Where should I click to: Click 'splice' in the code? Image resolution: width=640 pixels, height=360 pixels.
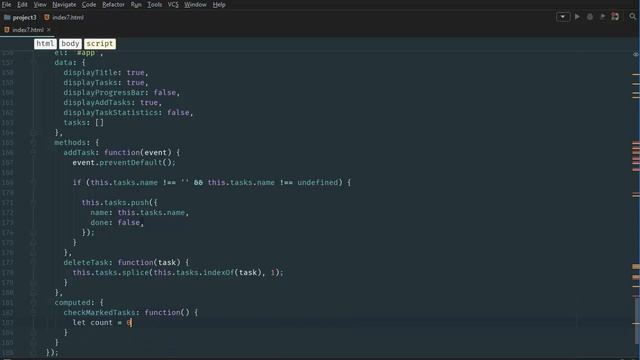[x=135, y=273]
